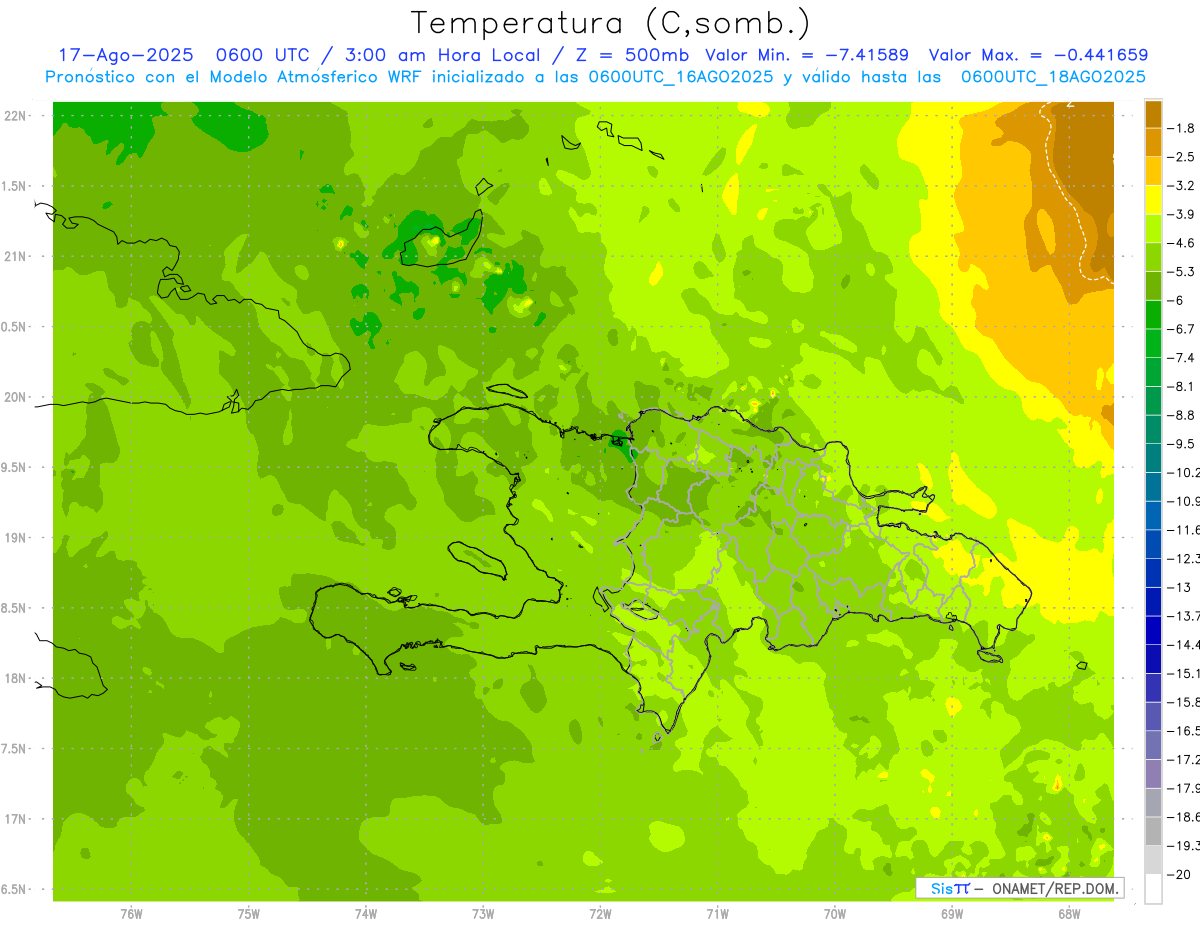
Task: Click the '69W' longitude label
Action: (952, 913)
